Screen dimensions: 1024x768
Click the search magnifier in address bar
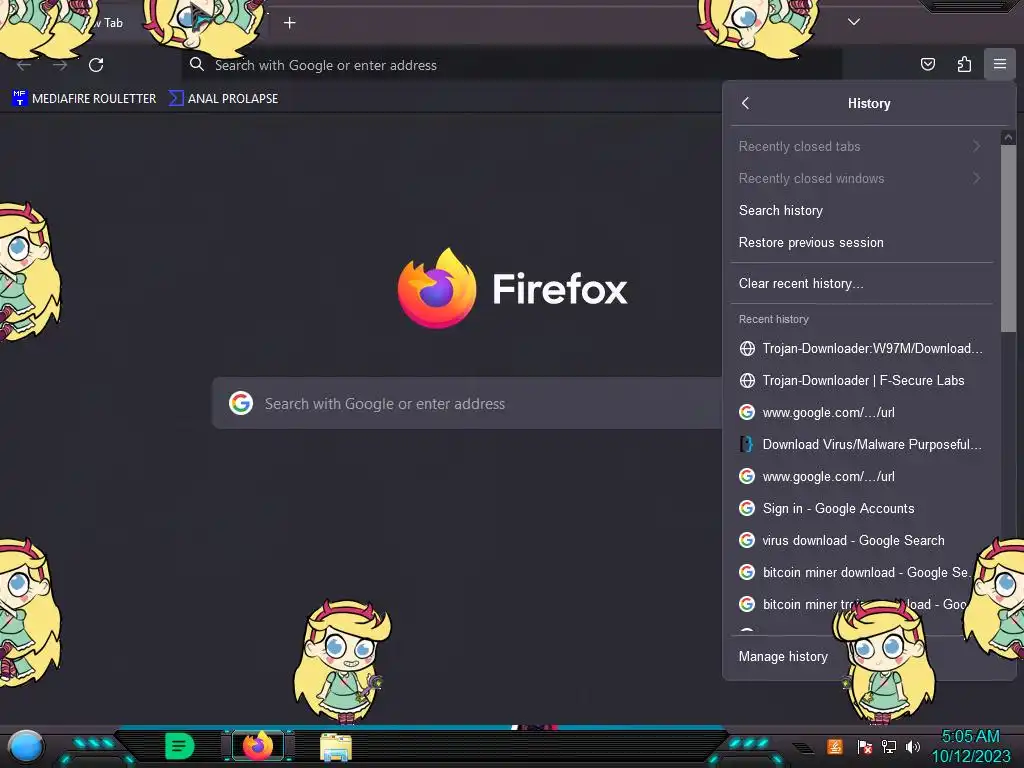(x=197, y=64)
